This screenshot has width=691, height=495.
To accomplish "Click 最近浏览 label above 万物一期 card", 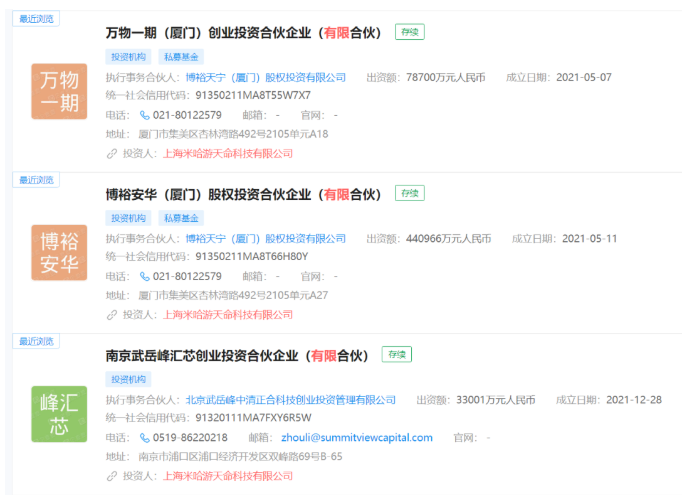I will [x=36, y=19].
